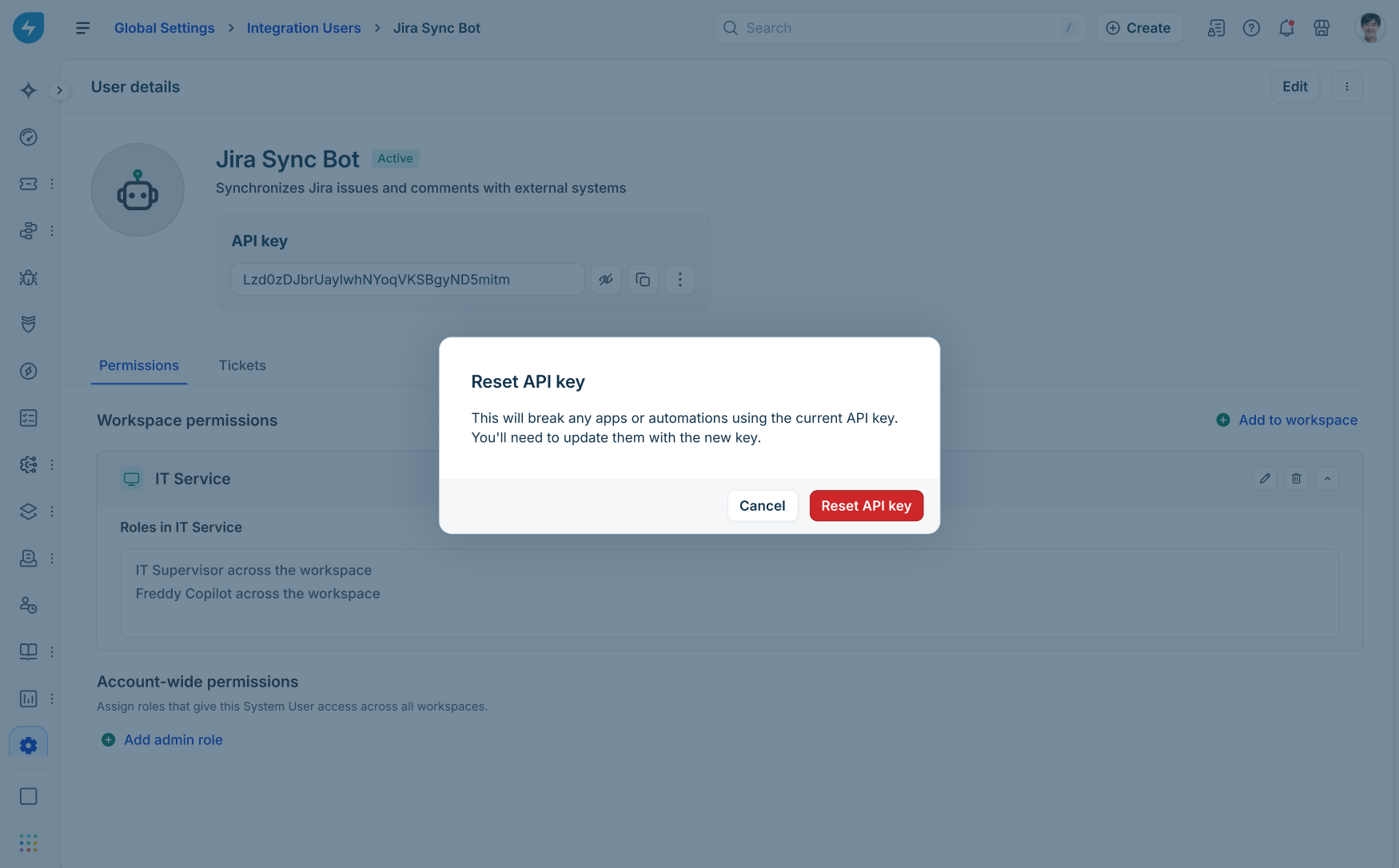Delete IT Service workspace with trash icon
1399x868 pixels.
point(1296,479)
